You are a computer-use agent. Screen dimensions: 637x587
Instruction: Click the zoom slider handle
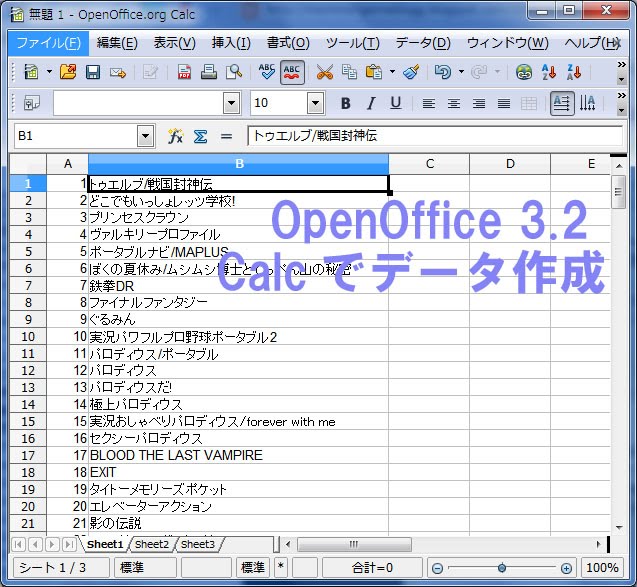[x=502, y=568]
